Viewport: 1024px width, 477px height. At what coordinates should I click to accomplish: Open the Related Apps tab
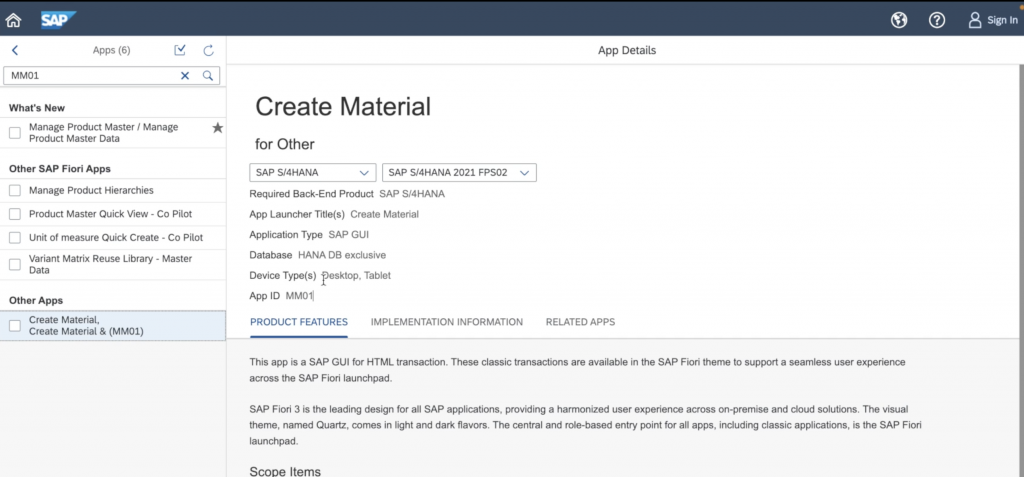tap(580, 322)
